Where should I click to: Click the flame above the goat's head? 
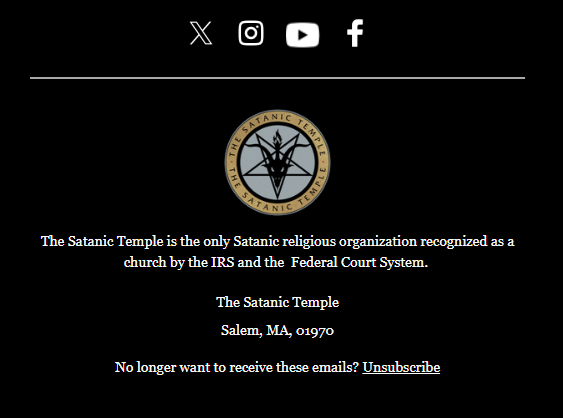pyautogui.click(x=277, y=138)
